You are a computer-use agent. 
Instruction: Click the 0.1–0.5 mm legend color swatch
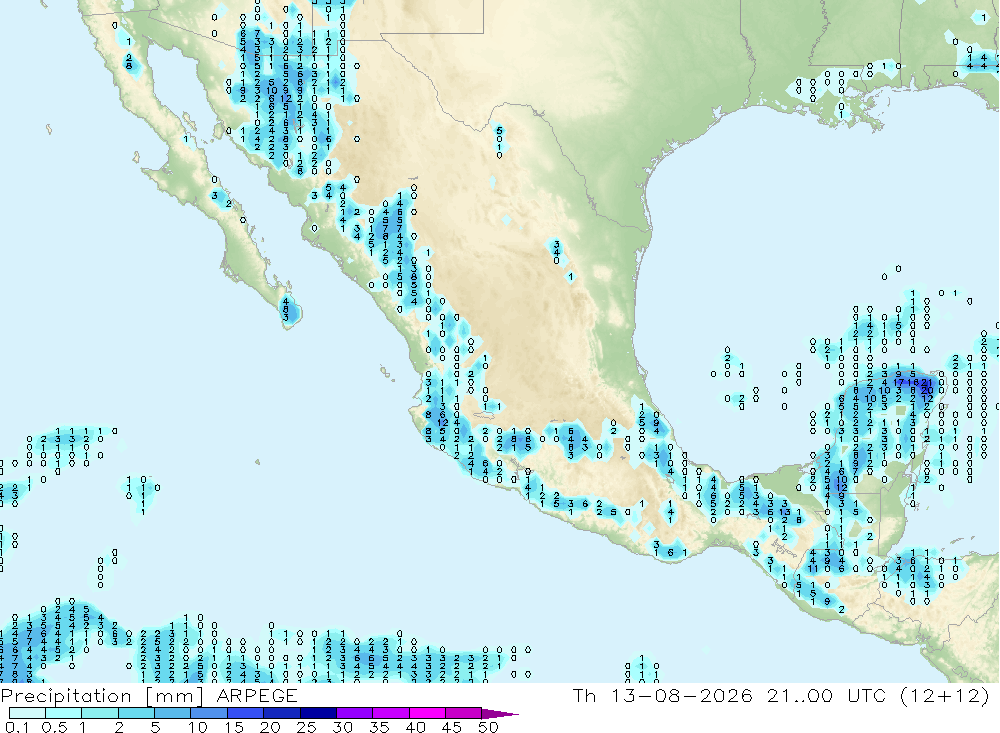(x=27, y=713)
